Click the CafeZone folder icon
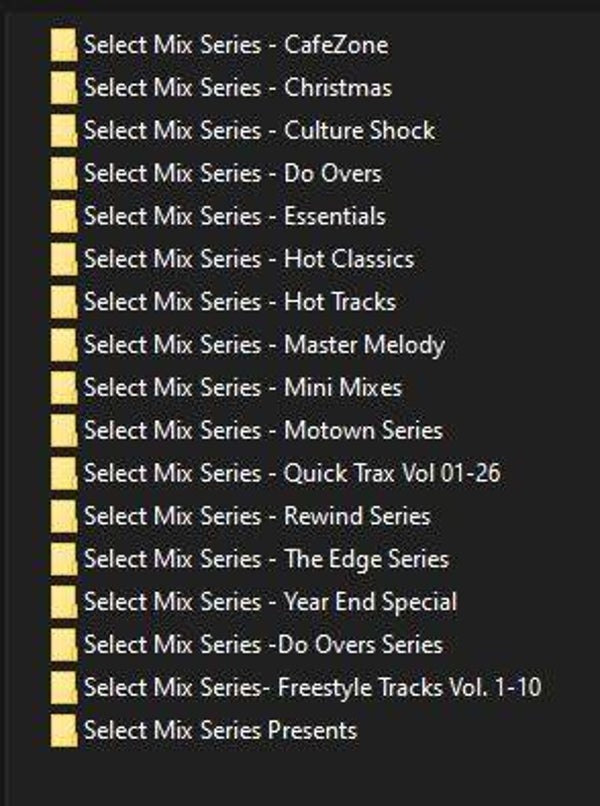 click(x=64, y=45)
